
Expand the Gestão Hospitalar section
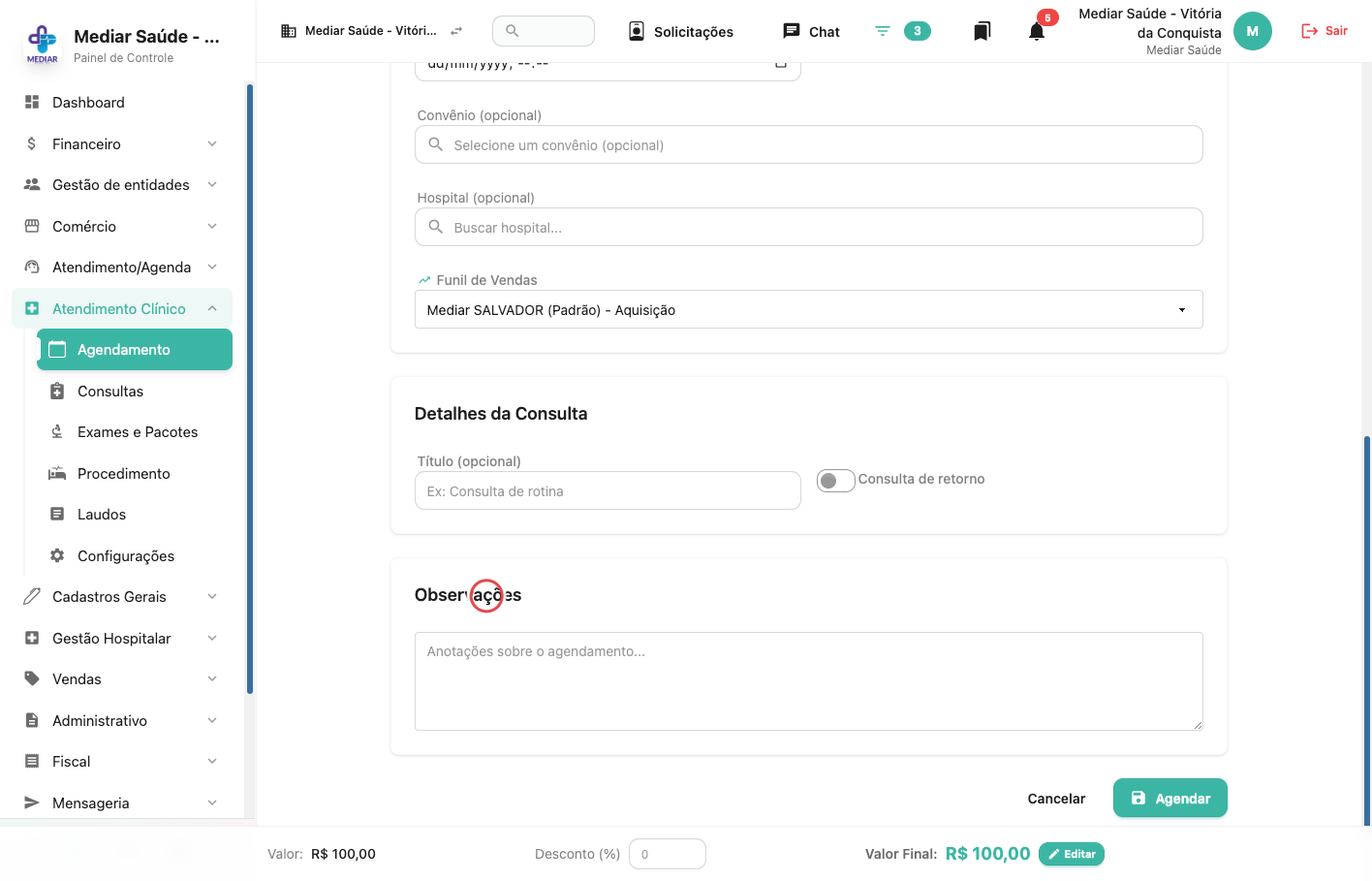click(122, 638)
